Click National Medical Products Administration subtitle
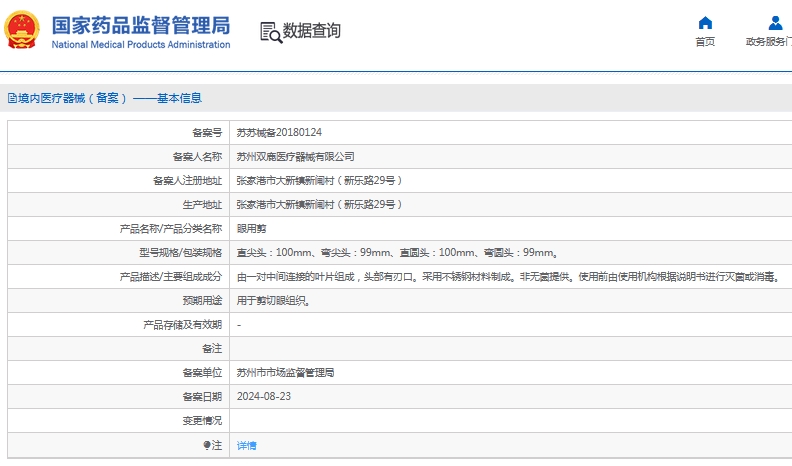792x466 pixels. click(x=141, y=44)
